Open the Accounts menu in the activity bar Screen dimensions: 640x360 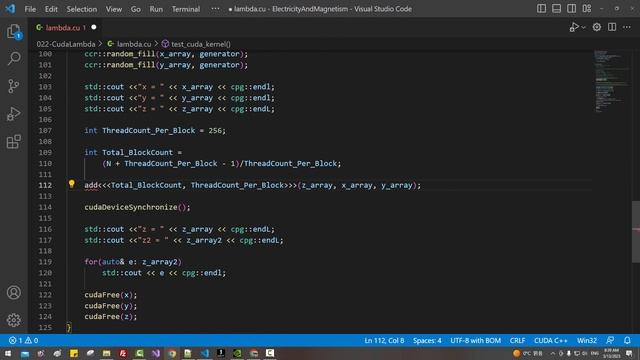click(x=14, y=293)
